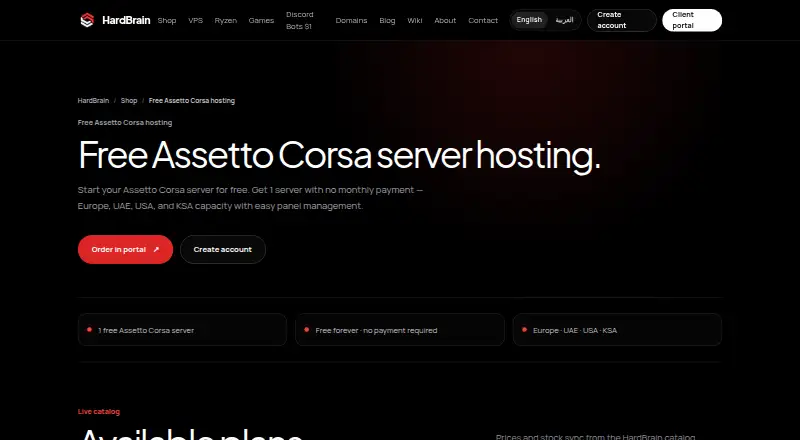The height and width of the screenshot is (440, 800).
Task: Open Discord Bots $1 page
Action: click(299, 20)
